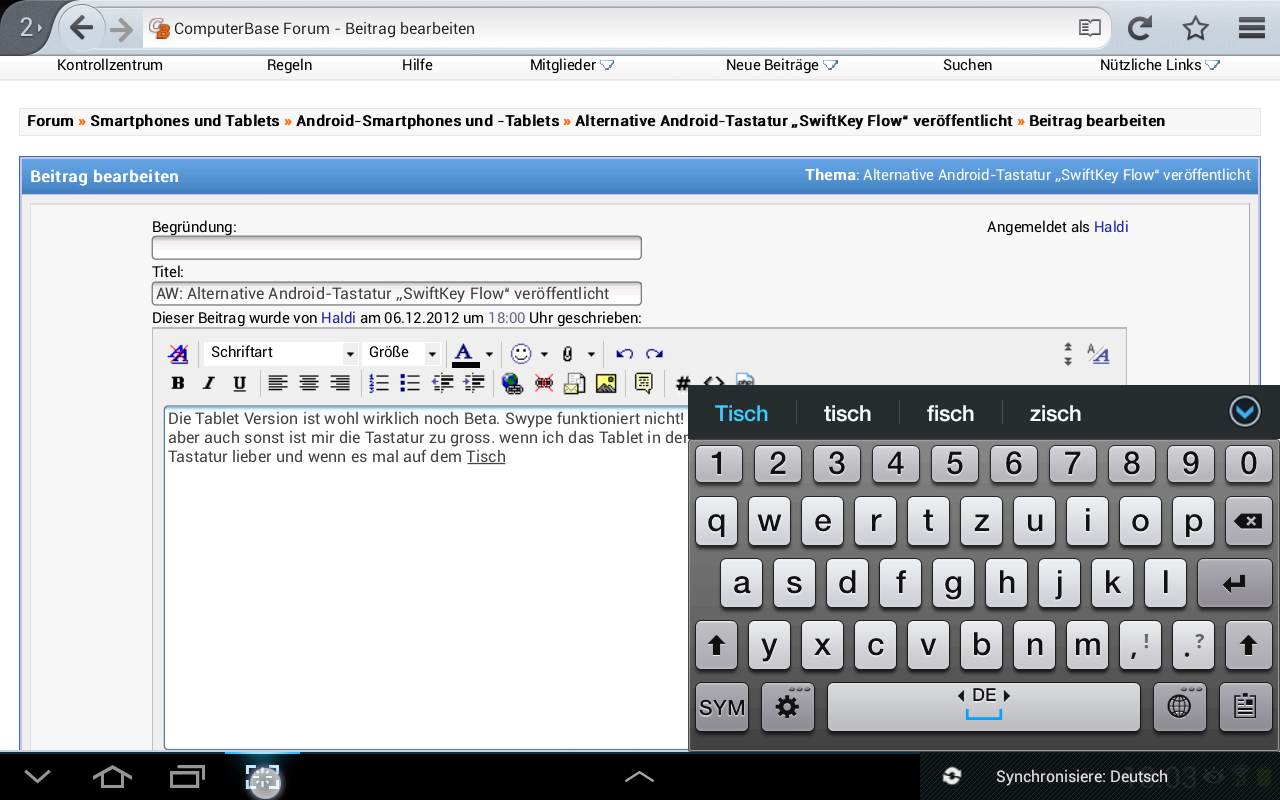The width and height of the screenshot is (1280, 800).
Task: Center align the text
Action: pyautogui.click(x=309, y=383)
